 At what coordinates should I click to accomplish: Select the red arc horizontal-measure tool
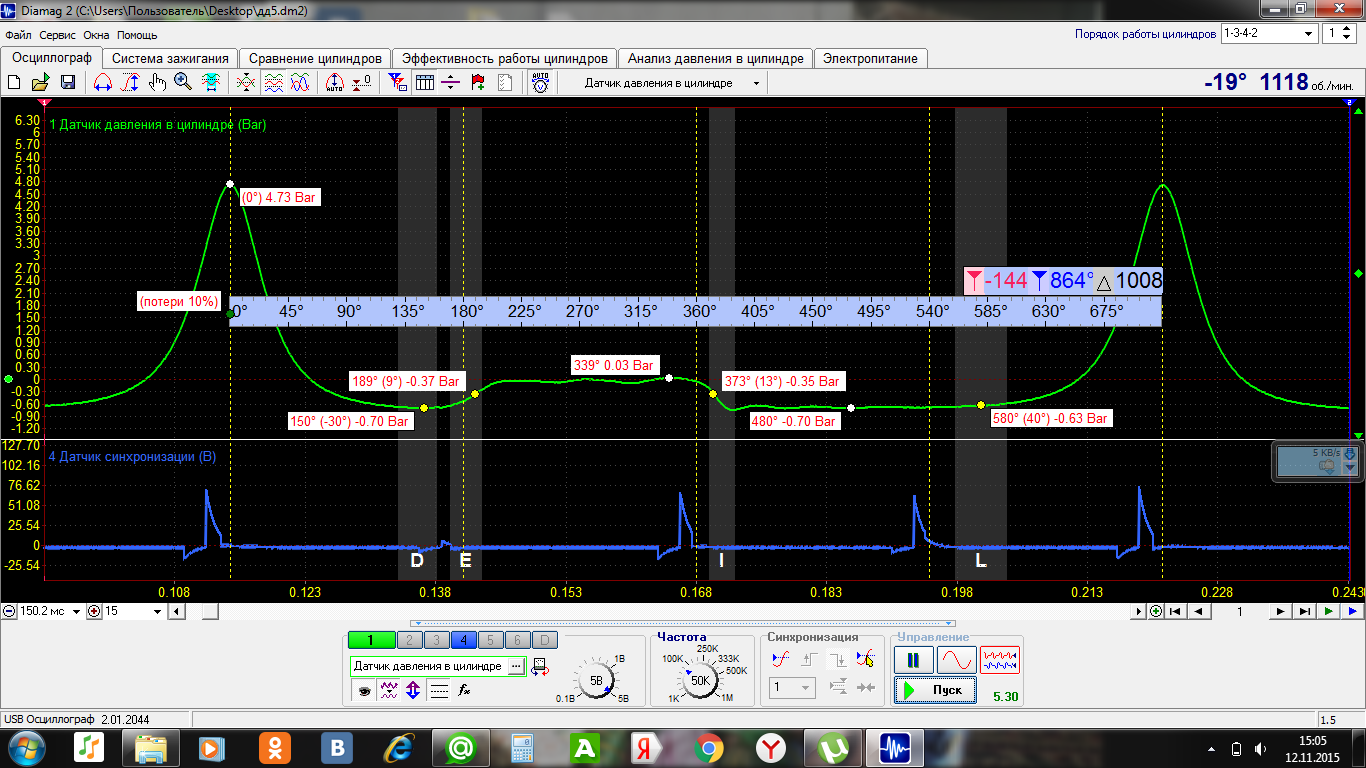point(102,83)
